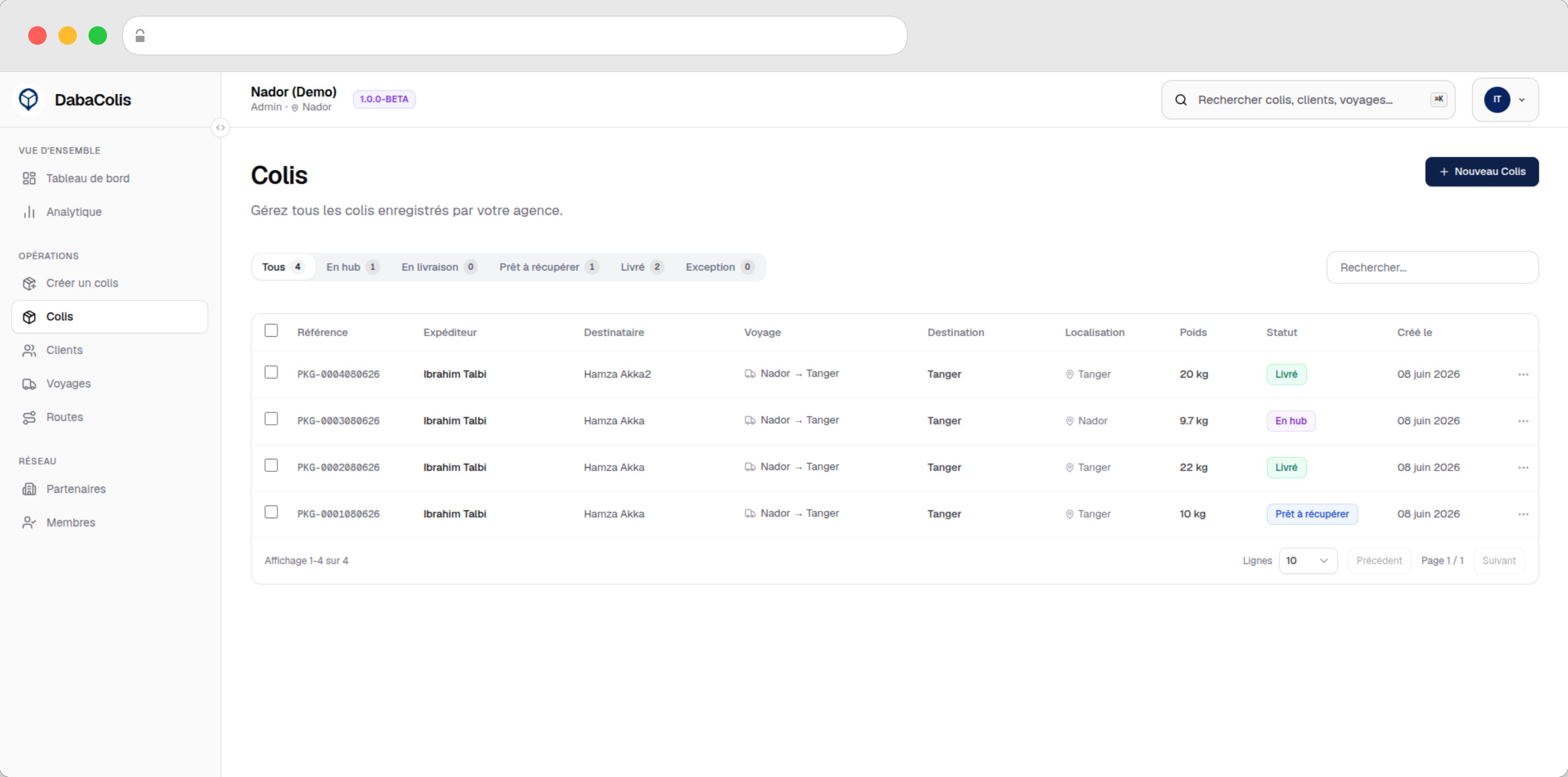1568x777 pixels.
Task: Click the Suivant pagination button
Action: [1498, 561]
